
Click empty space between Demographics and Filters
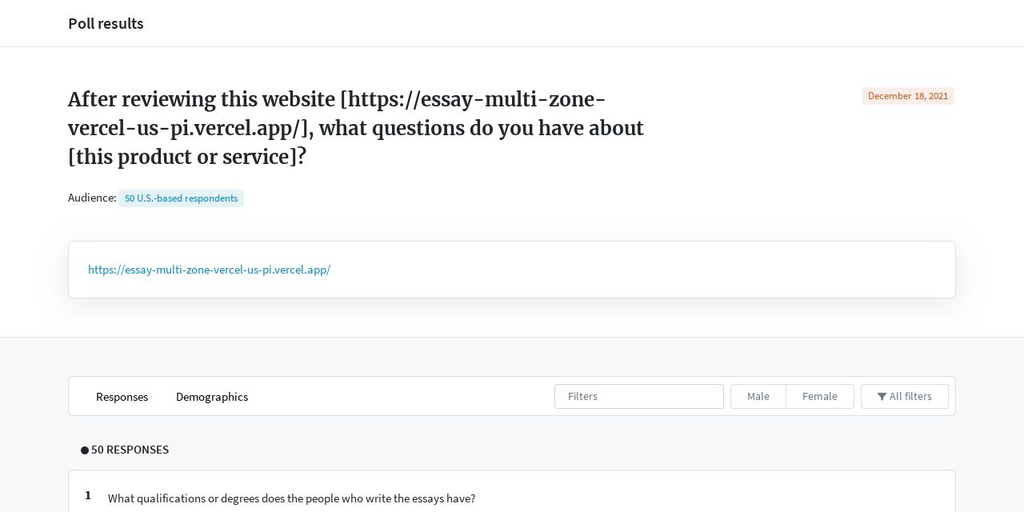coord(401,396)
